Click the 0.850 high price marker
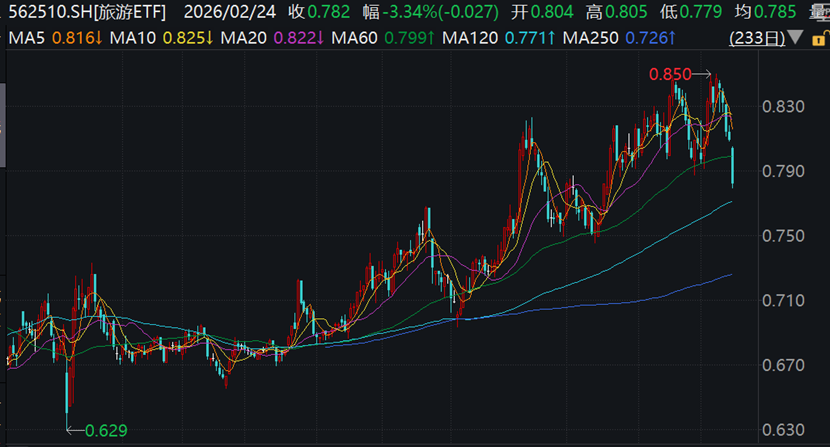The width and height of the screenshot is (830, 447). point(669,75)
